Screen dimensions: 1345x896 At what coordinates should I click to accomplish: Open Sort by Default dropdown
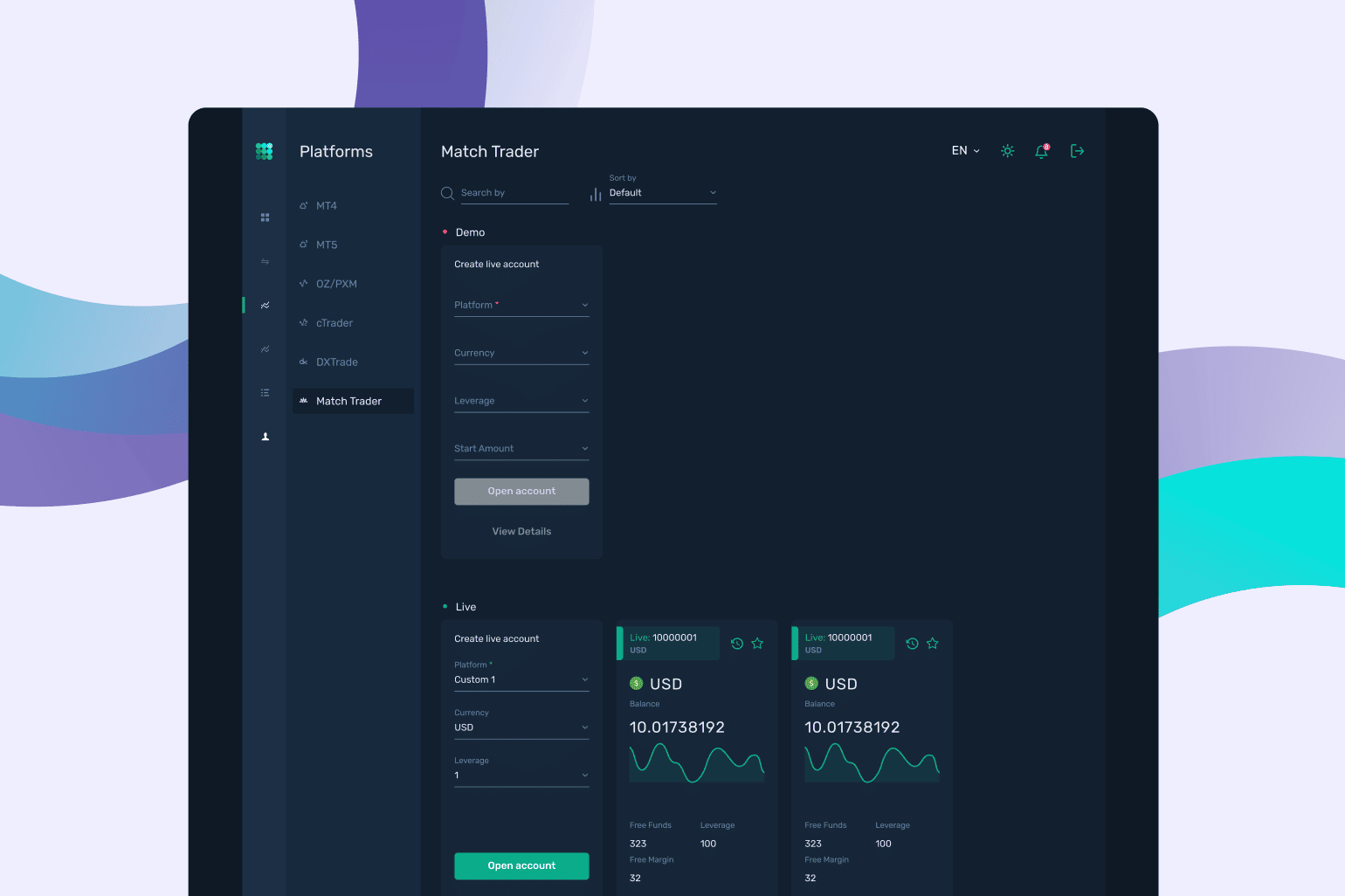pos(663,190)
